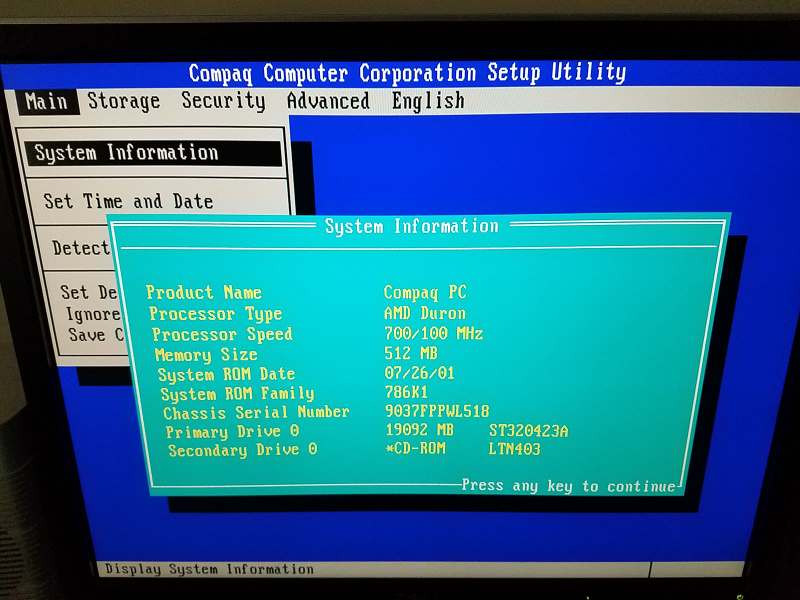
Task: Open the Security menu
Action: [223, 101]
